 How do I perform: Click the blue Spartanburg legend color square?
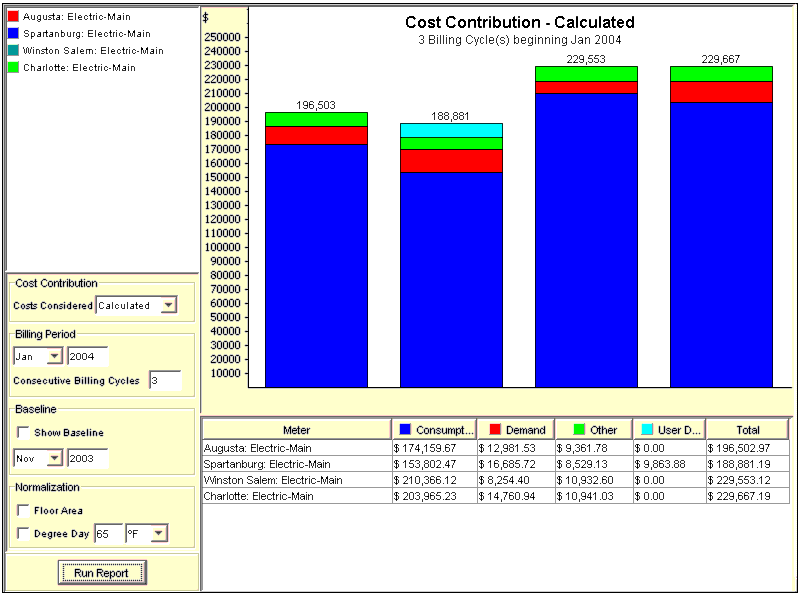tap(13, 34)
